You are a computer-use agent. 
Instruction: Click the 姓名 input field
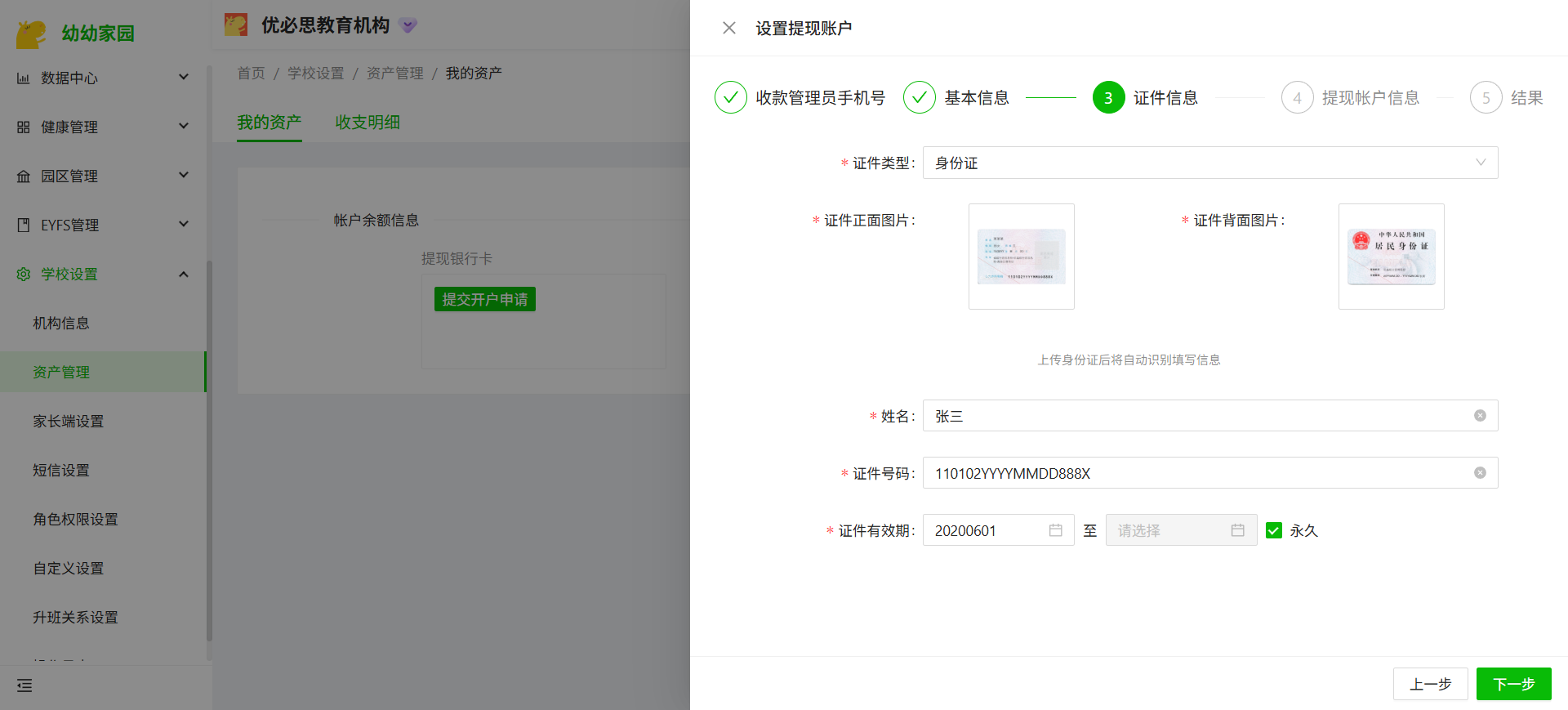click(x=1210, y=416)
